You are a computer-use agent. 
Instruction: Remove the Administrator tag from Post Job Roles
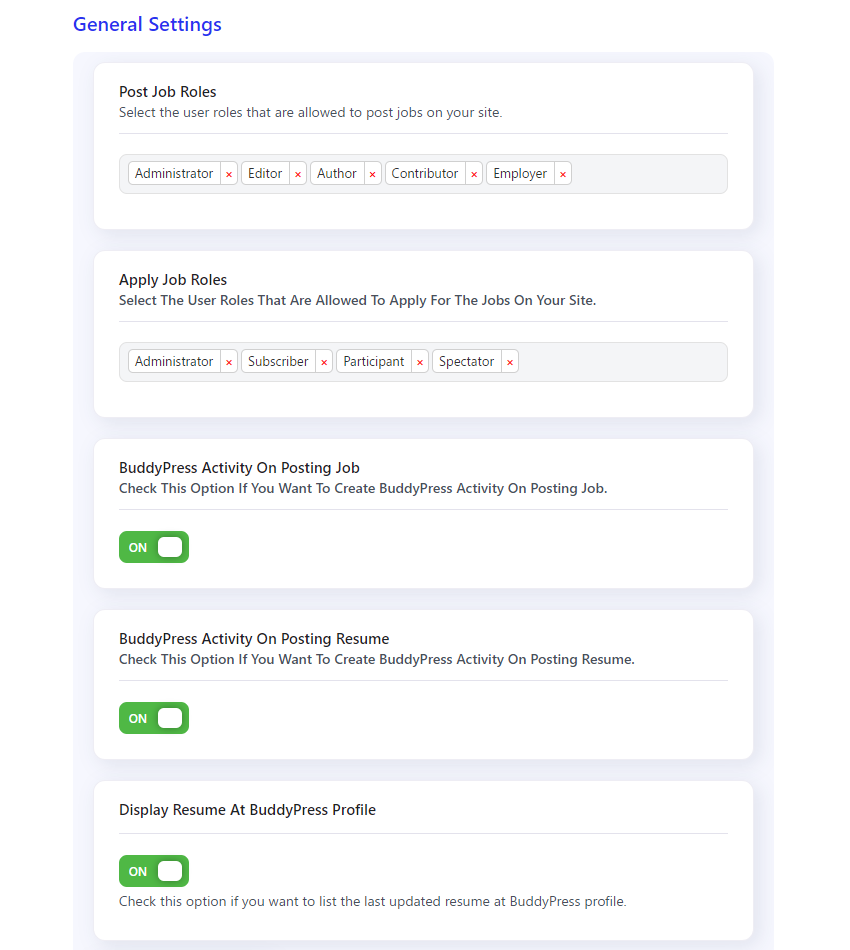229,174
